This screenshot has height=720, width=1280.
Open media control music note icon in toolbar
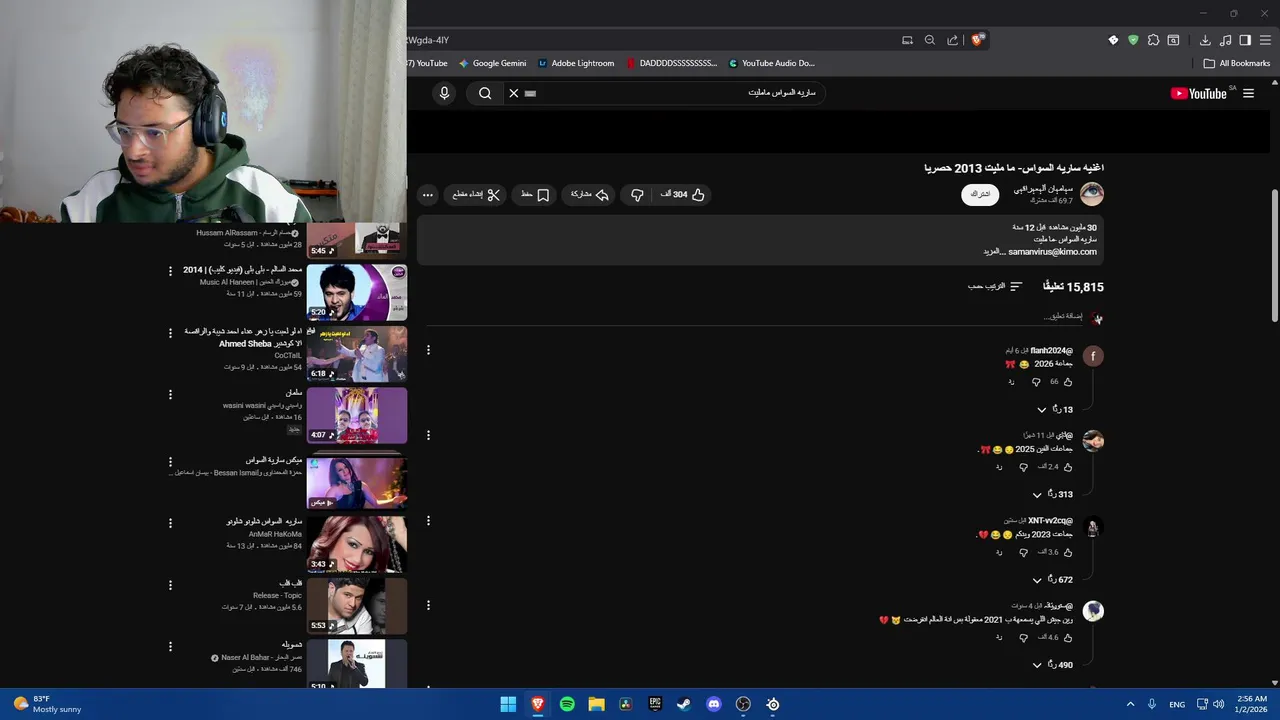[1226, 40]
